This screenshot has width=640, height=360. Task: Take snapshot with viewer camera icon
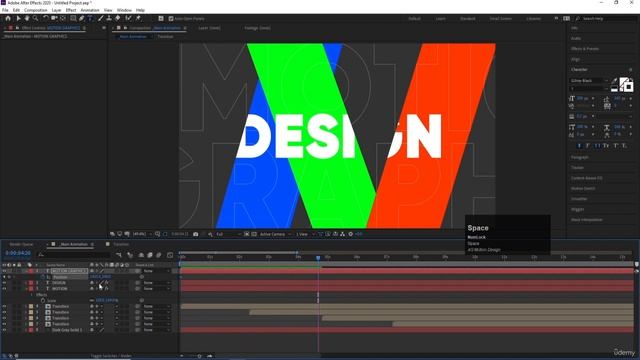(x=196, y=234)
